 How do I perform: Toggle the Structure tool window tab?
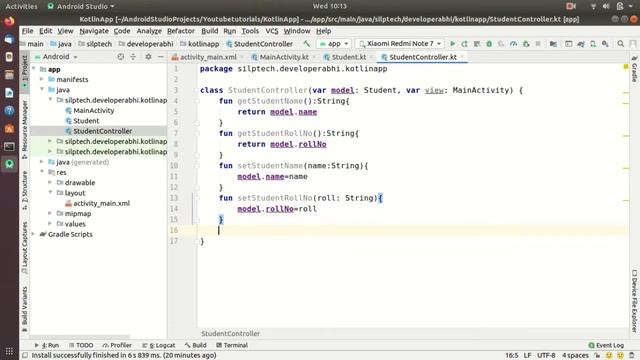[24, 190]
